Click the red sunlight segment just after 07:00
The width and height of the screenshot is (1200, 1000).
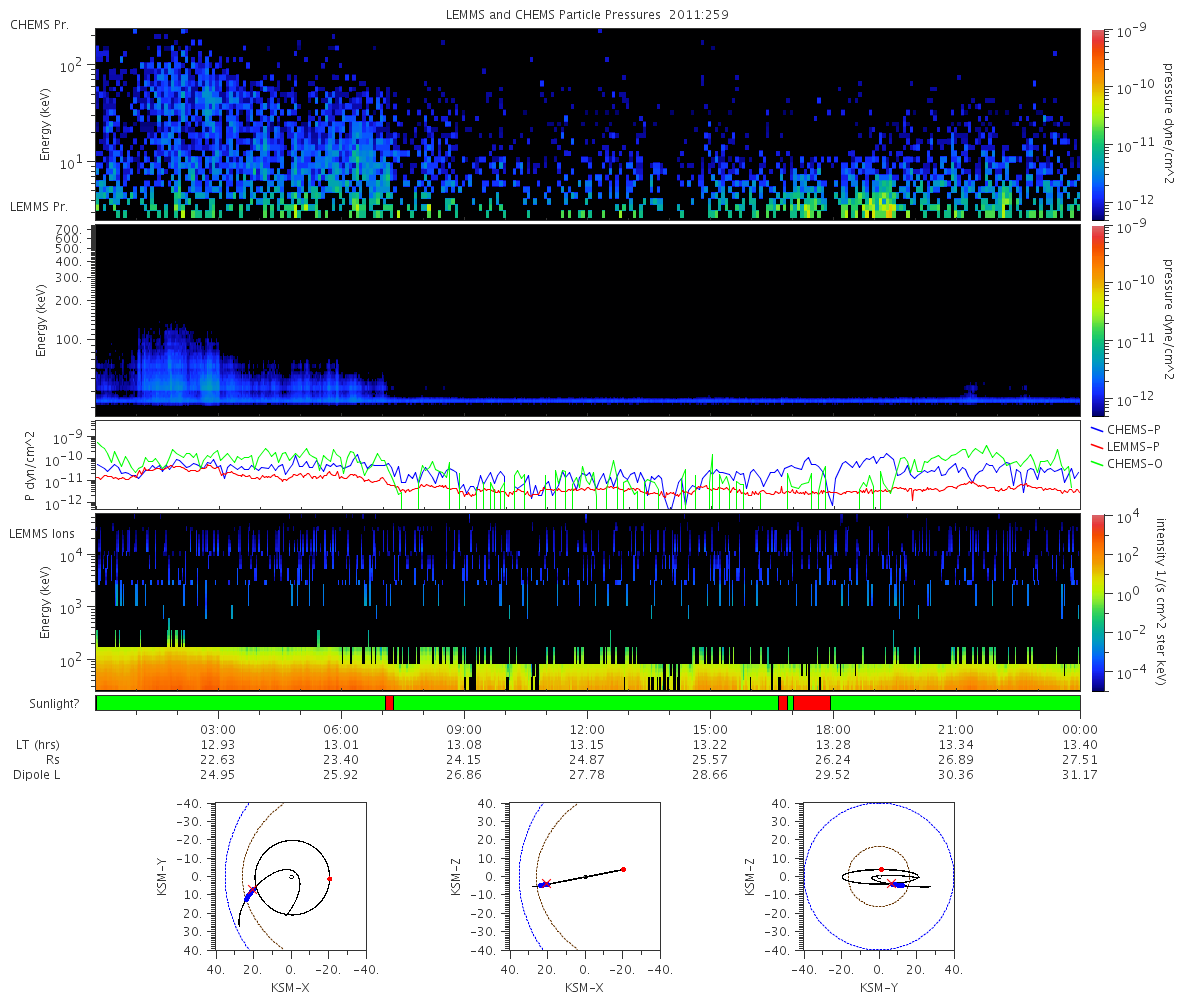(389, 703)
